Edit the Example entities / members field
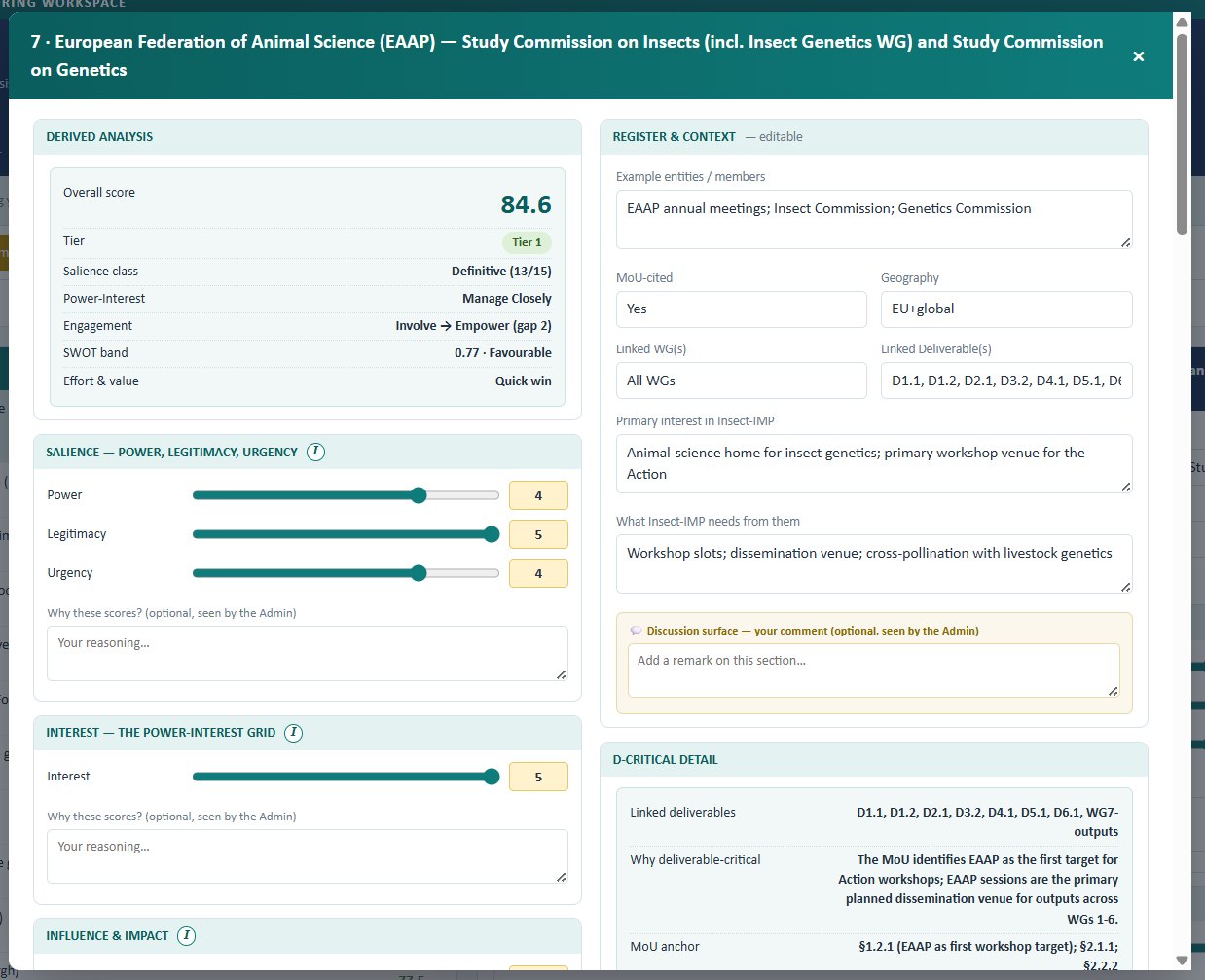The width and height of the screenshot is (1205, 980). 874,219
